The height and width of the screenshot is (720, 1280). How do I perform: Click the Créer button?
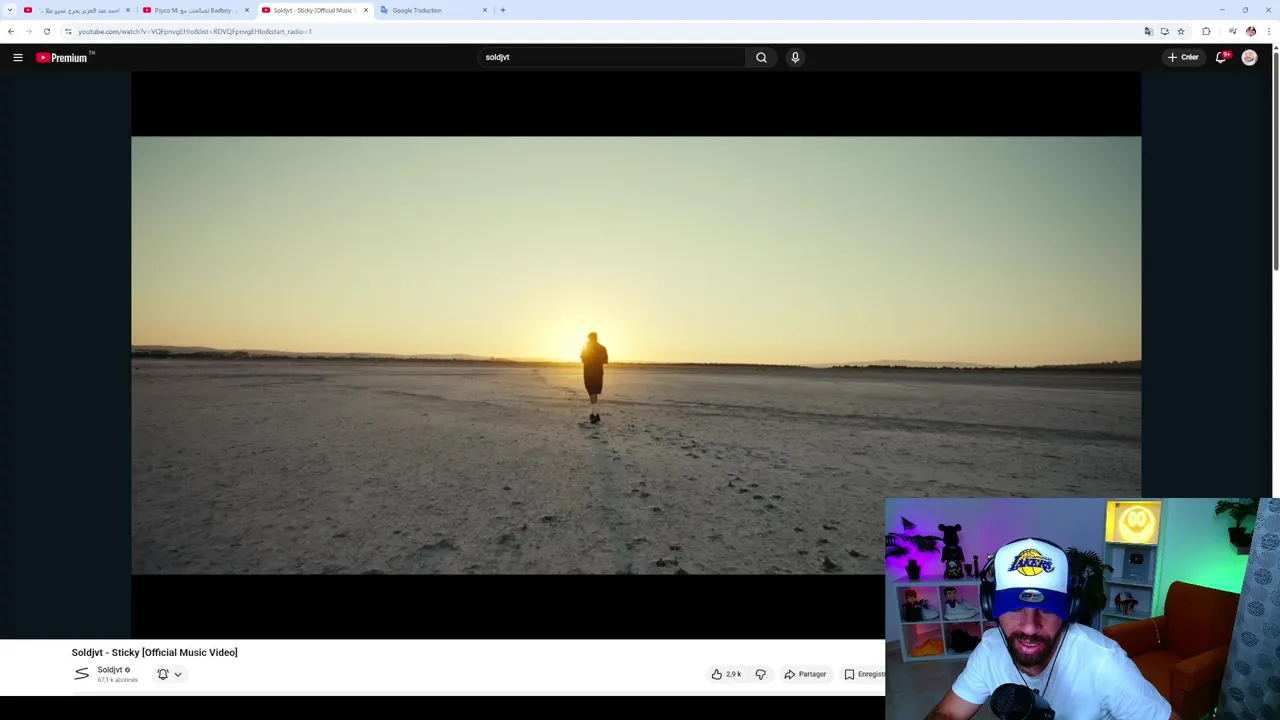pyautogui.click(x=1183, y=57)
